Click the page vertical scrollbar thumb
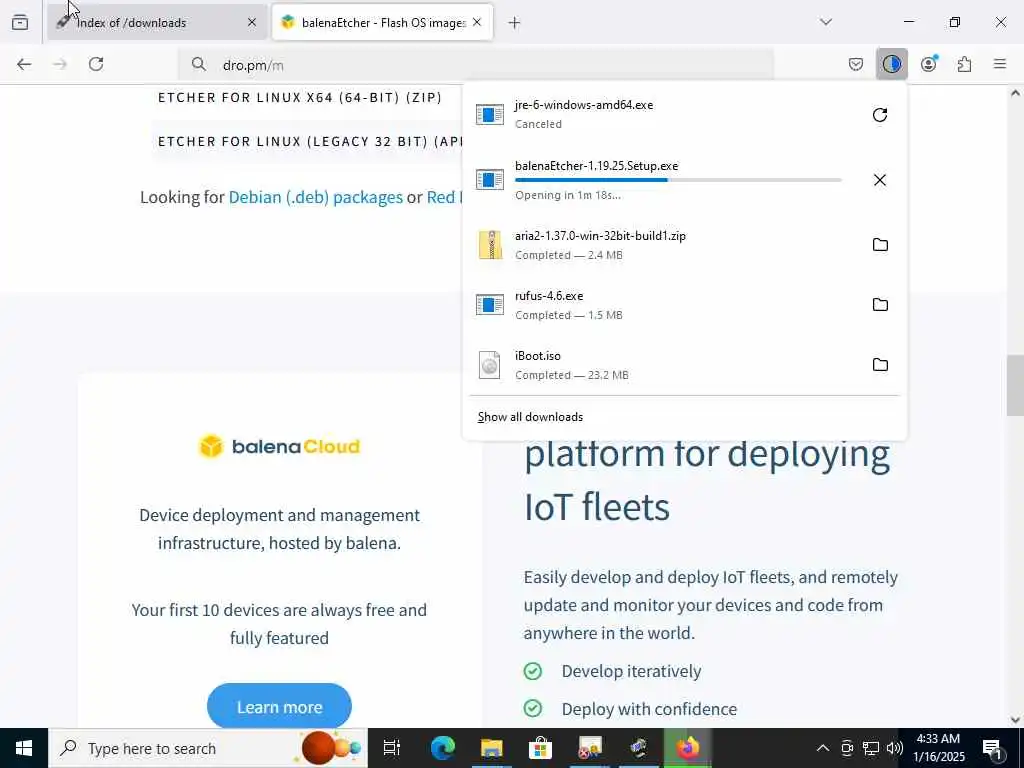1024x768 pixels. pyautogui.click(x=1015, y=385)
